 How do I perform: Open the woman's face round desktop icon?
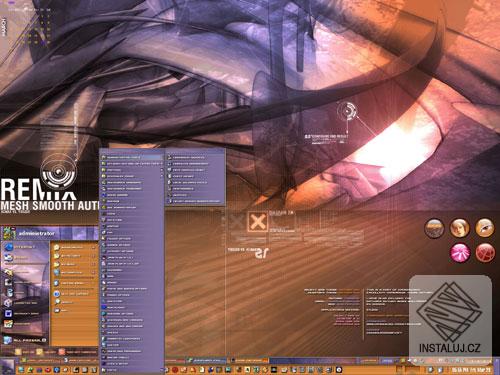tap(459, 228)
